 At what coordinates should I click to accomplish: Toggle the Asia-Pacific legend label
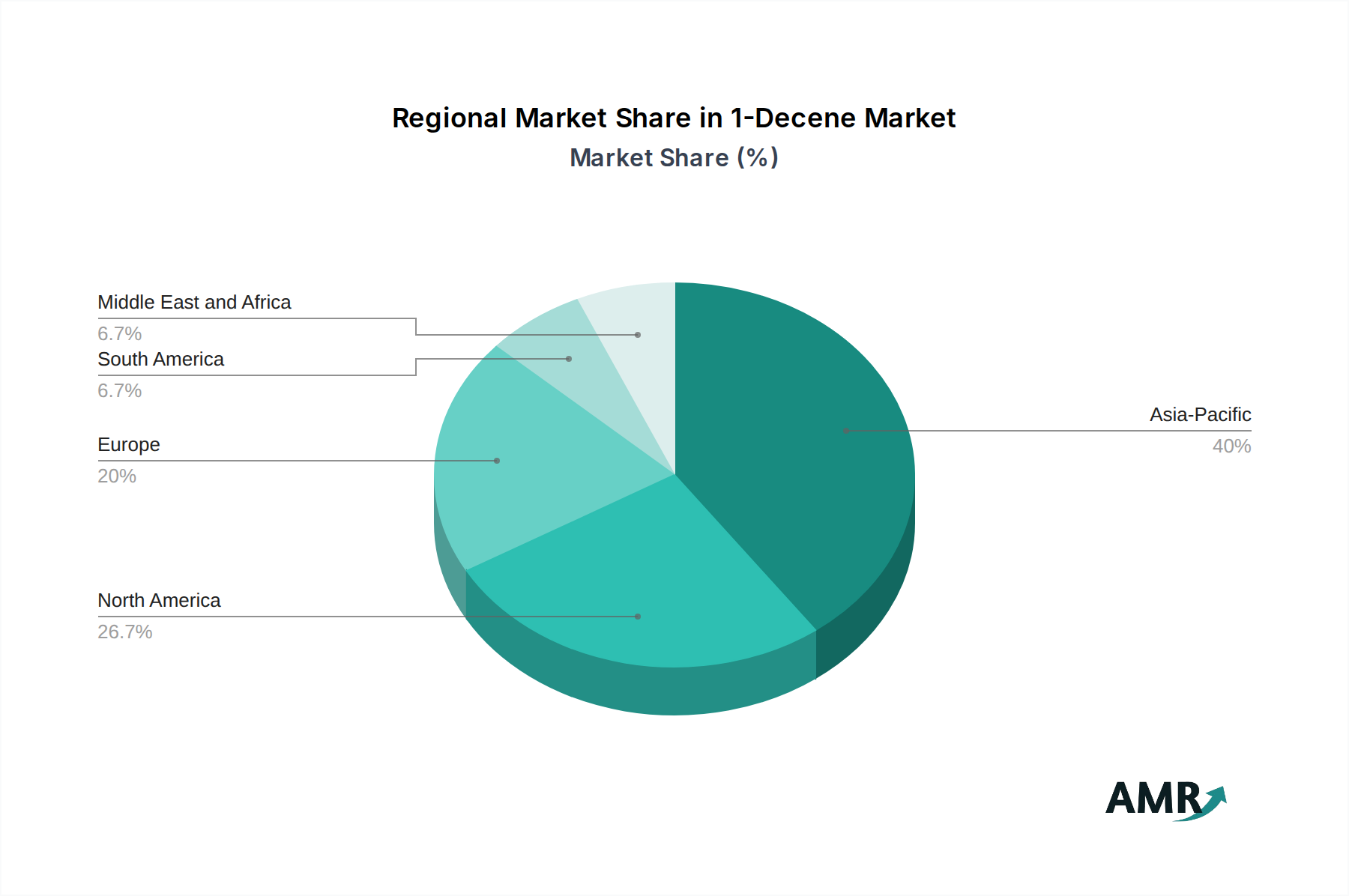1199,415
